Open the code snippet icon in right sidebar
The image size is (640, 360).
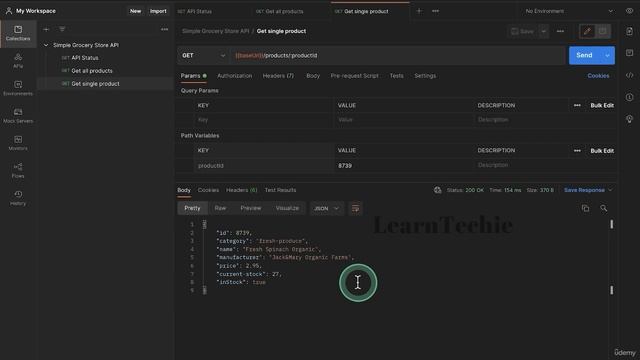pyautogui.click(x=629, y=75)
